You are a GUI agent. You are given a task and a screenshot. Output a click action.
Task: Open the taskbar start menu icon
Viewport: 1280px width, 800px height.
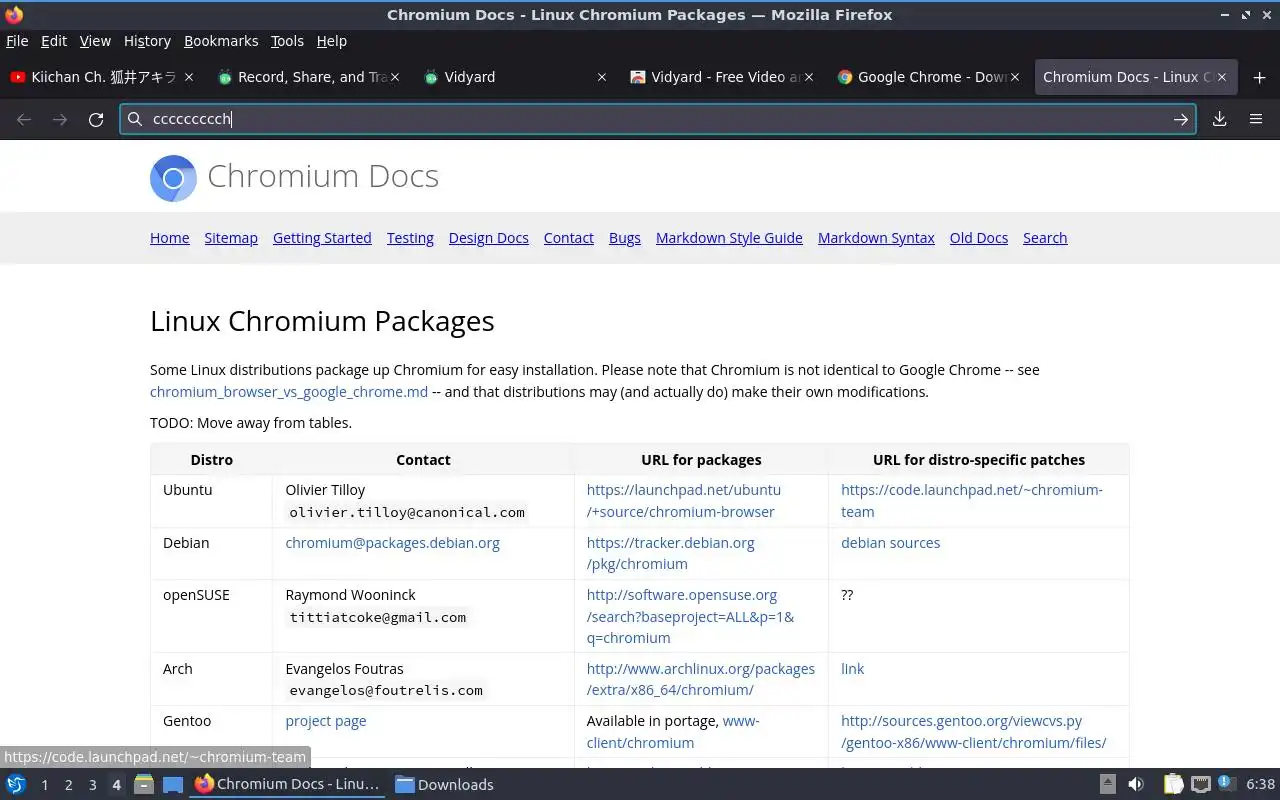pyautogui.click(x=16, y=784)
